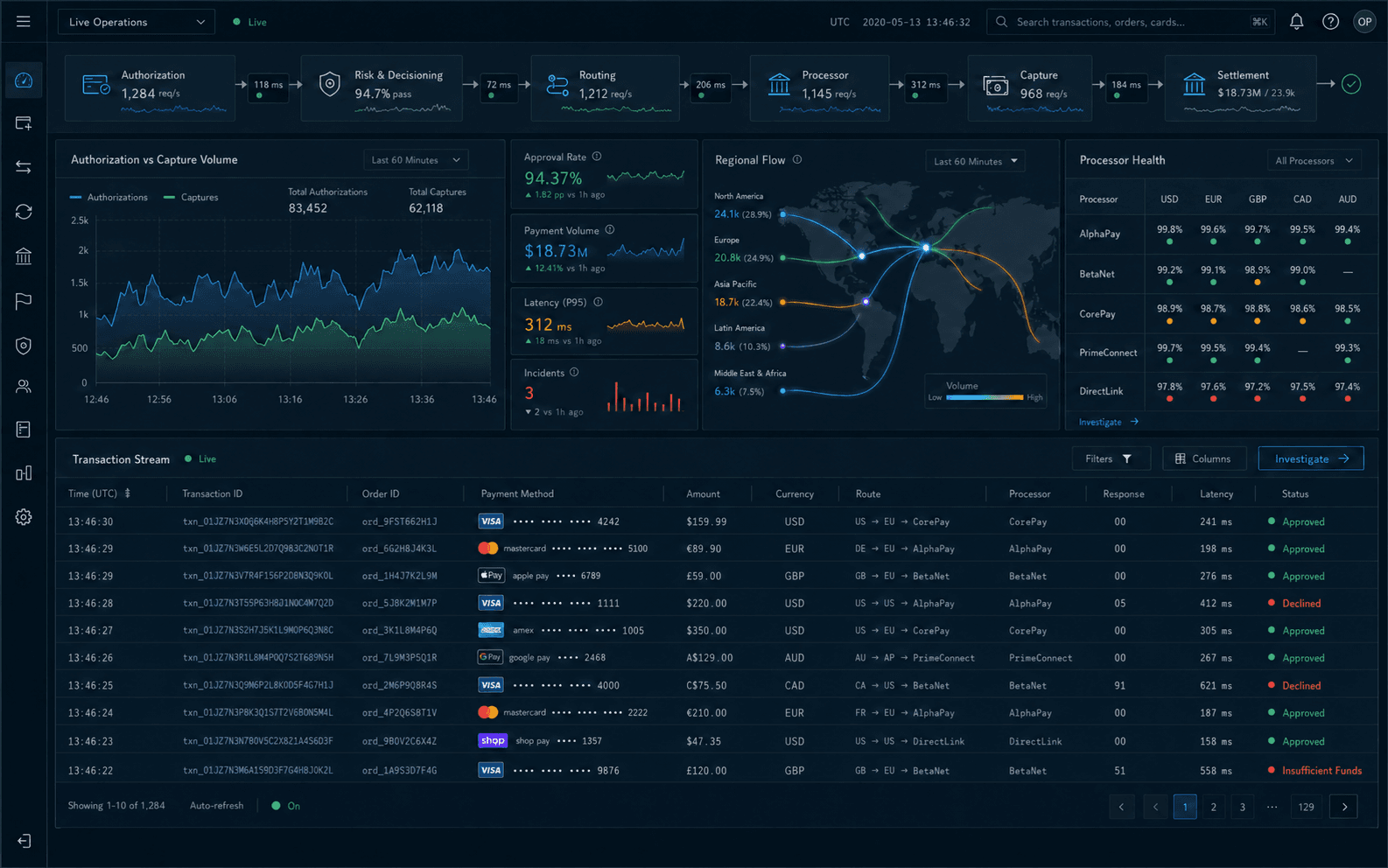
Task: Click AlphaPay in Processor Health
Action: click(x=1100, y=234)
